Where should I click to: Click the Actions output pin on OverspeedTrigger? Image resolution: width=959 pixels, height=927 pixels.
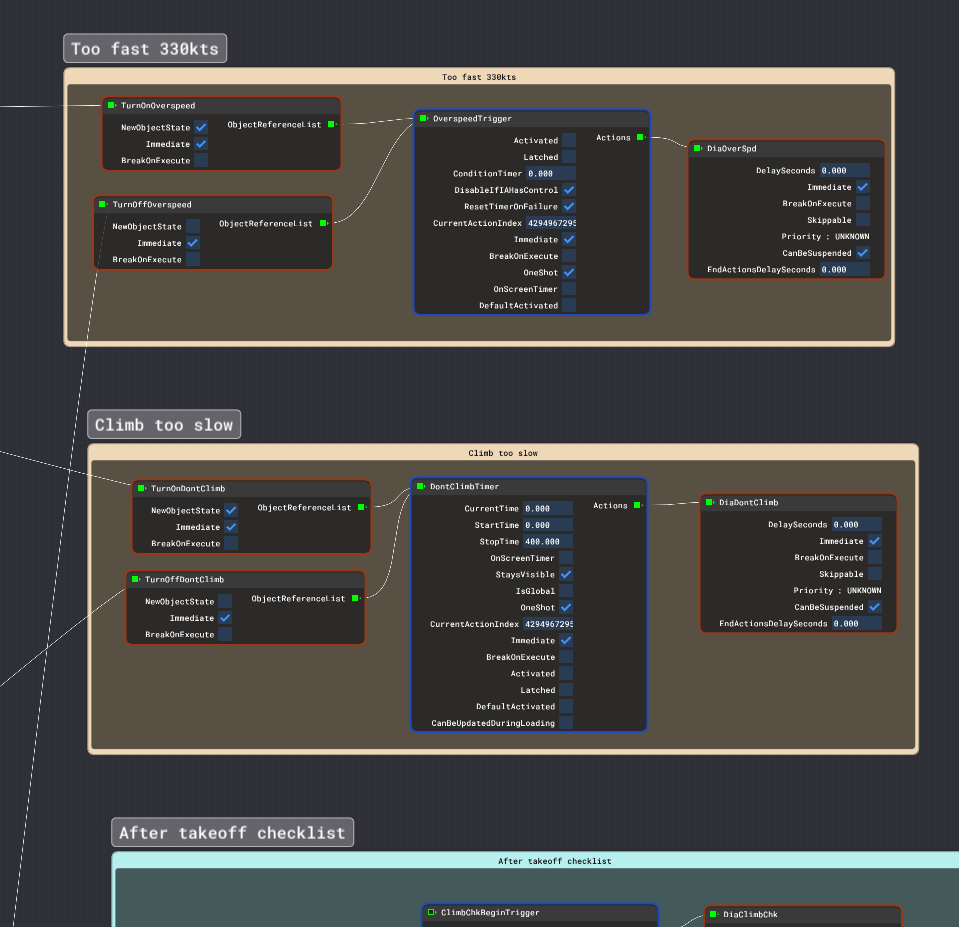coord(640,137)
